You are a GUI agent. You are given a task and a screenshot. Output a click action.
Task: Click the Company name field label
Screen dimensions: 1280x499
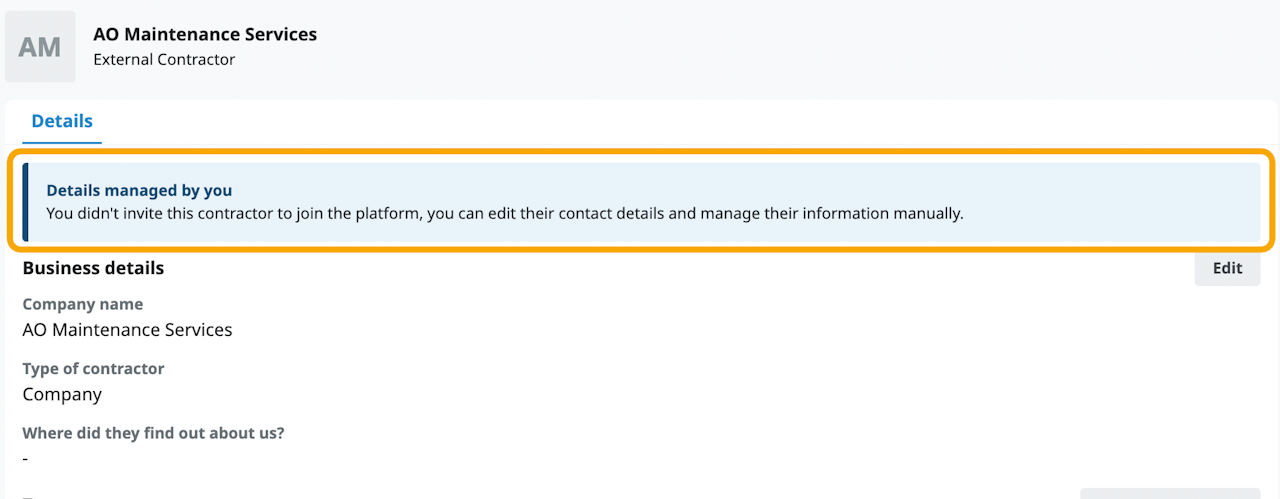[x=83, y=304]
